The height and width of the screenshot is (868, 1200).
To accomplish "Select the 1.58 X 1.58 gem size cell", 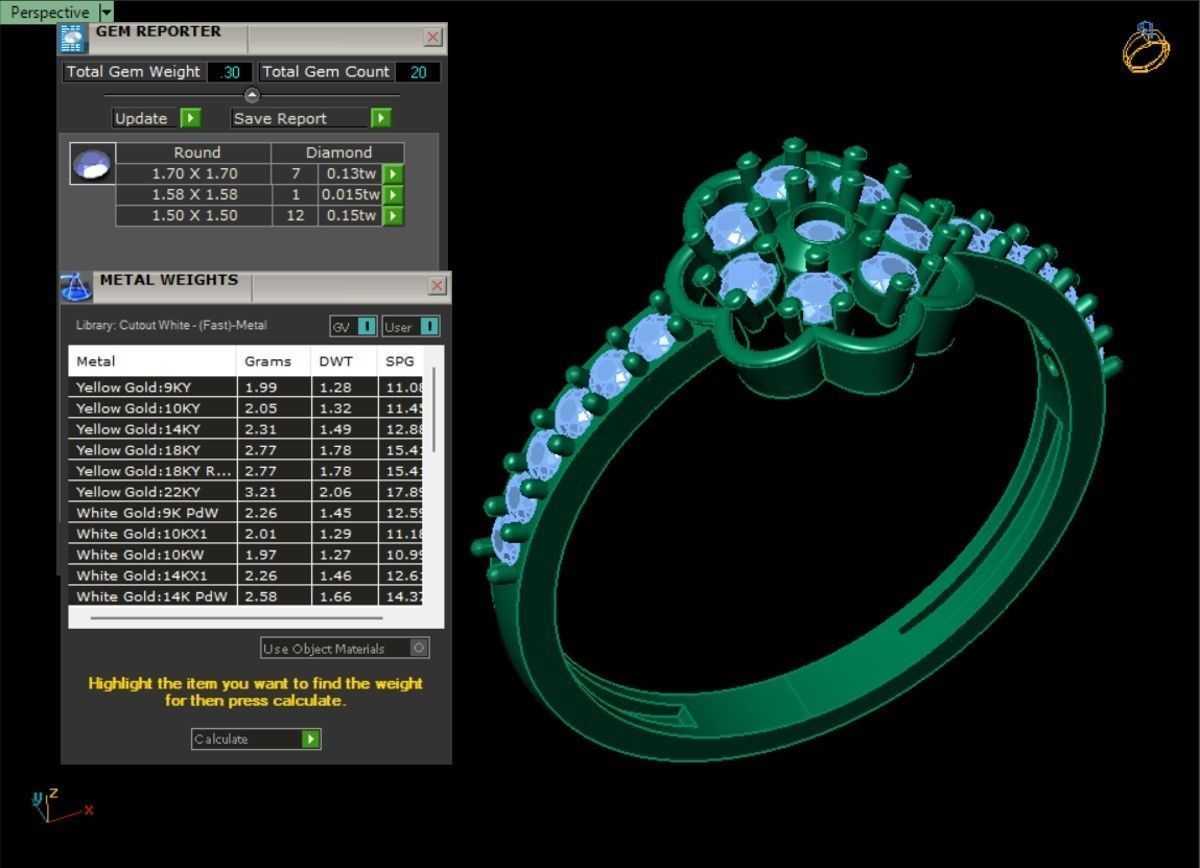I will pos(194,194).
